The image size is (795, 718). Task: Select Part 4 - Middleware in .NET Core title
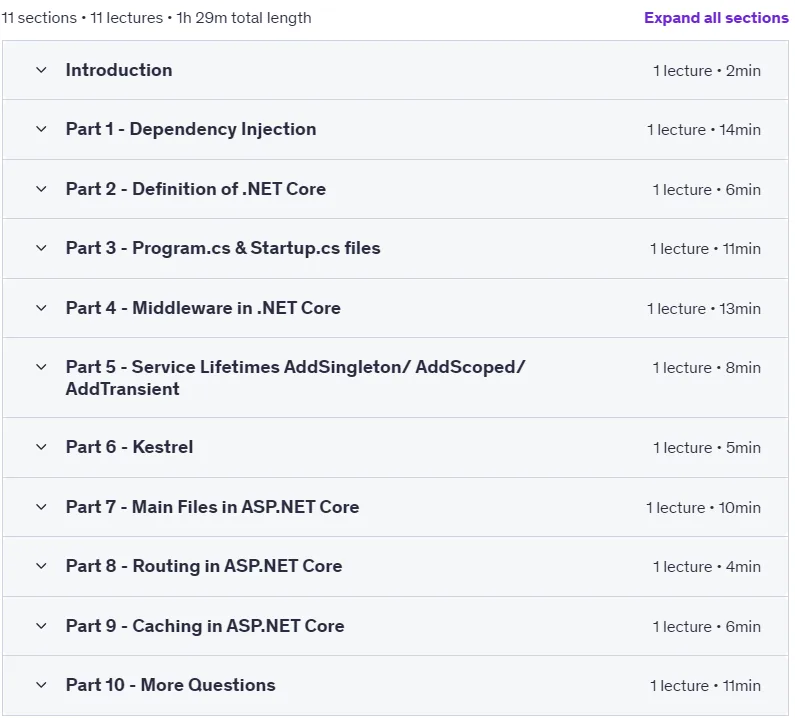(203, 308)
